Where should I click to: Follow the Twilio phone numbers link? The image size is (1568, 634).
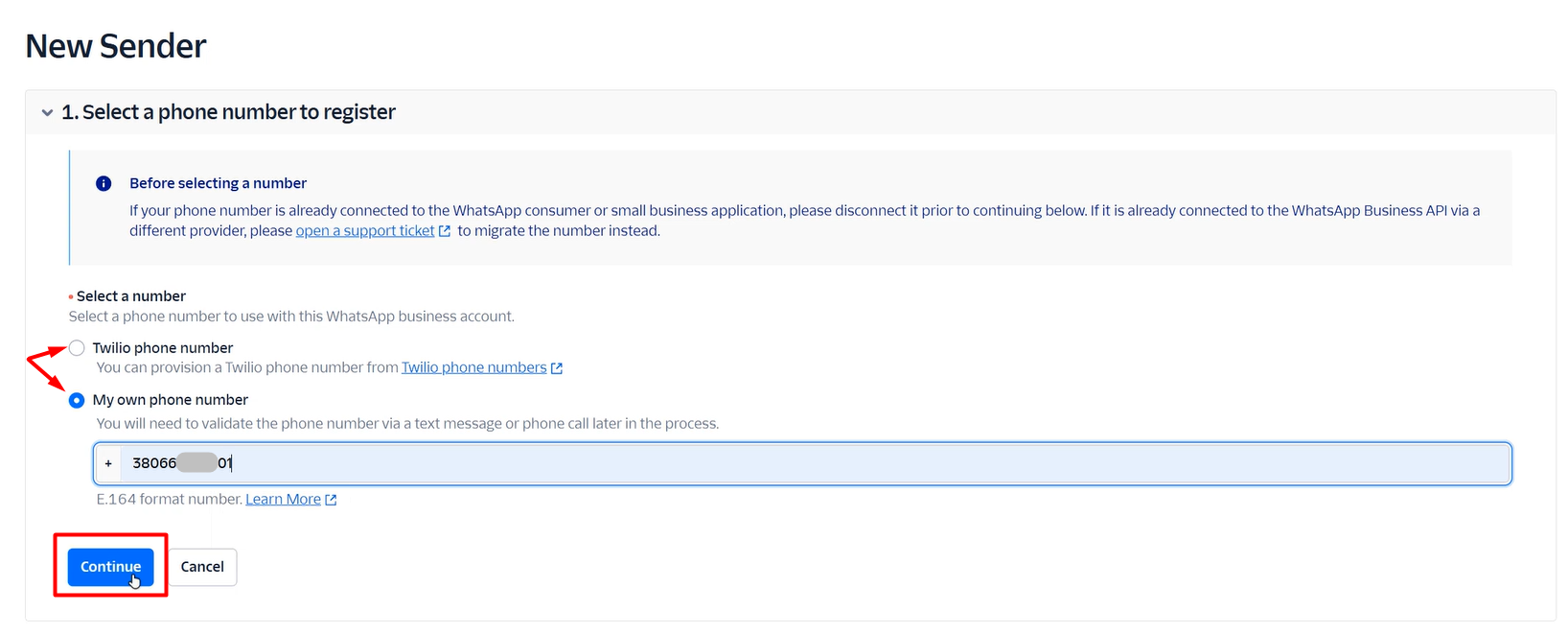[473, 368]
